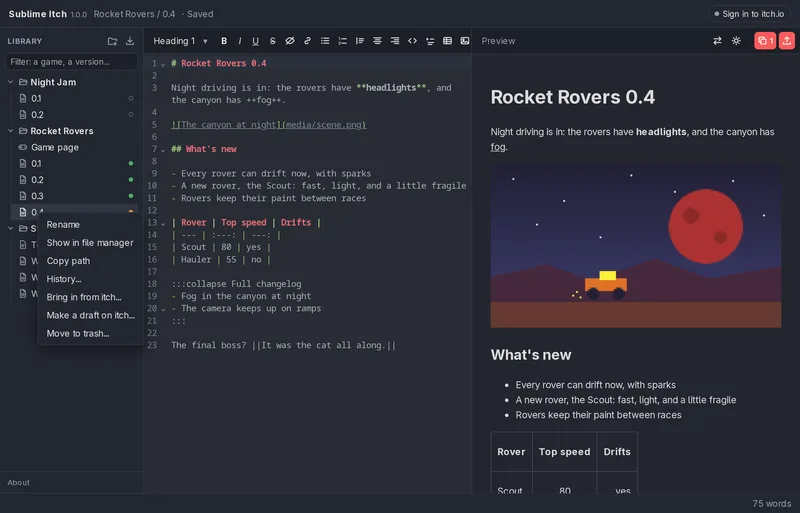
Task: Create a new folder in the Library
Action: 112,41
